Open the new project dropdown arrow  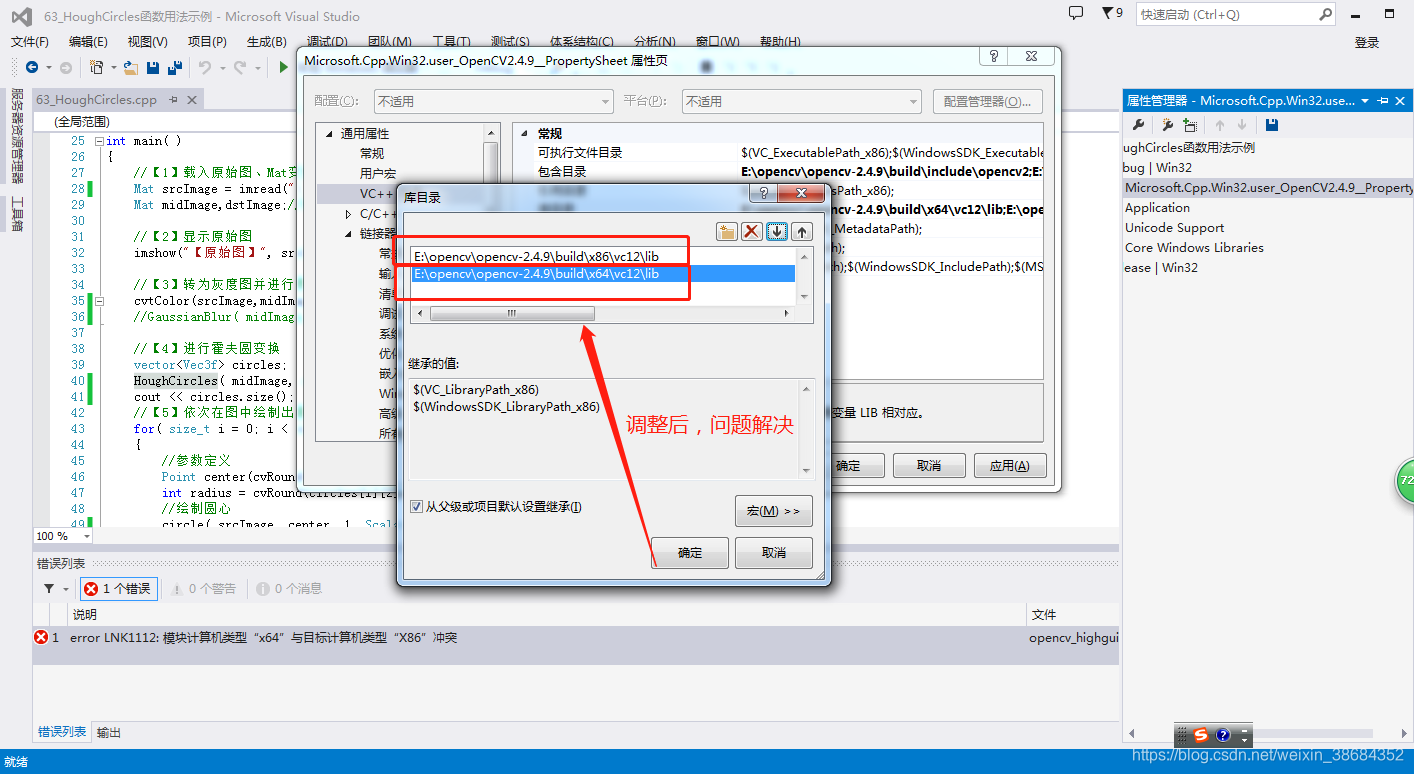point(112,67)
